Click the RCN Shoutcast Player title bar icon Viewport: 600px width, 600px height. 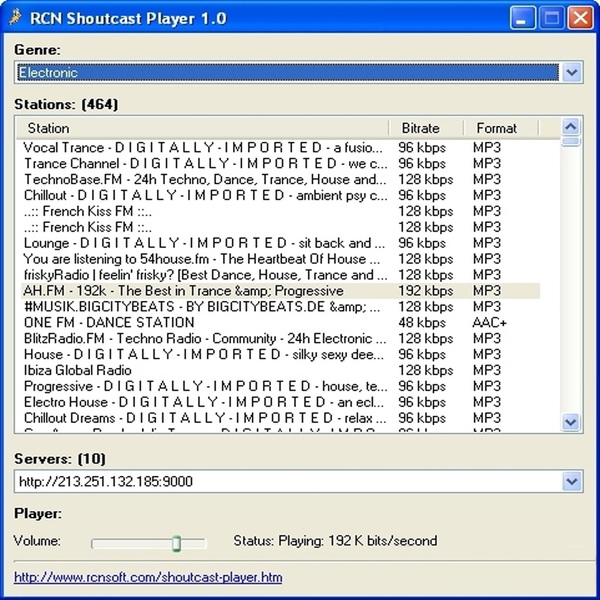point(15,18)
